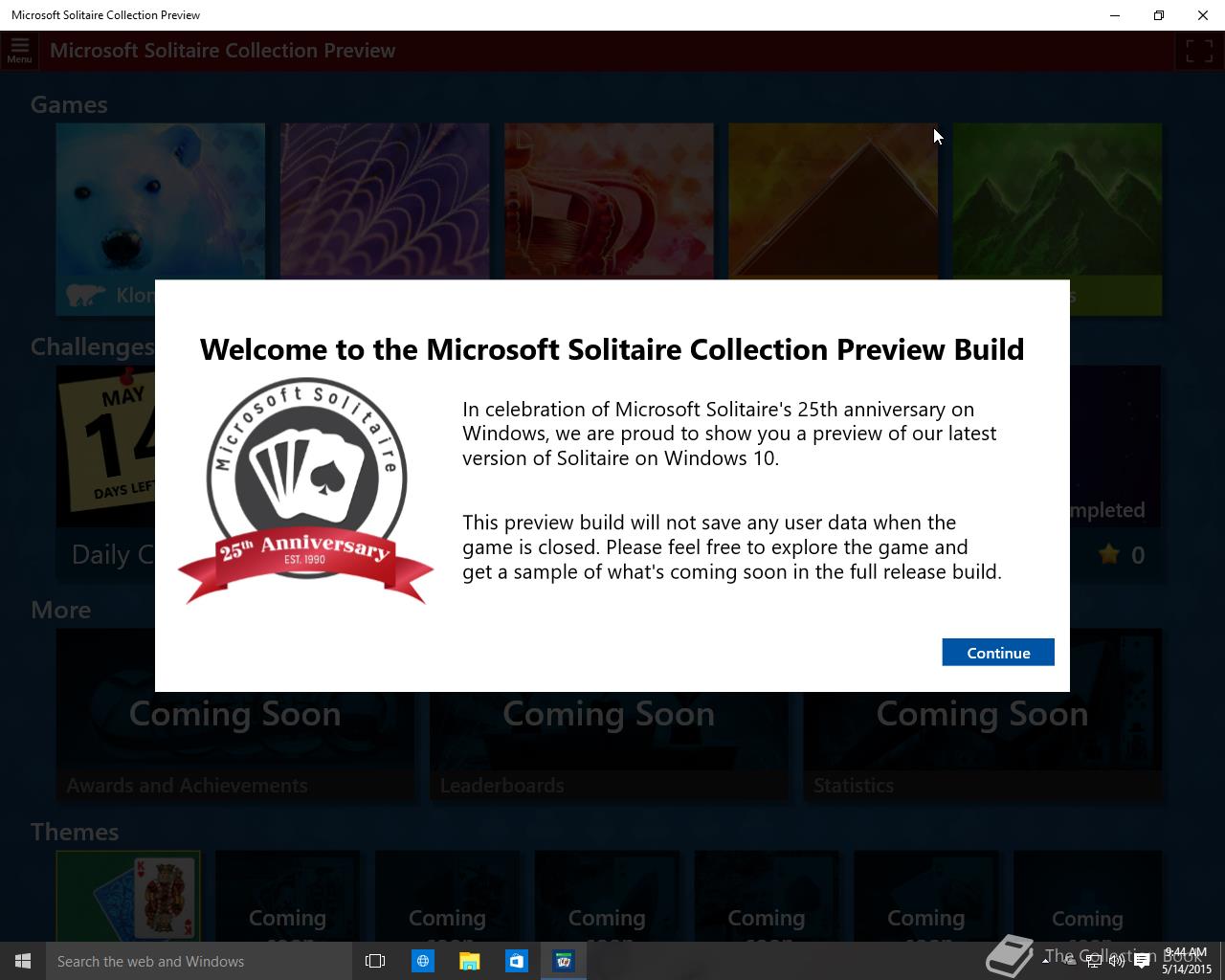Select the Solitaire Collection taskbar icon
1225x980 pixels.
tap(563, 961)
